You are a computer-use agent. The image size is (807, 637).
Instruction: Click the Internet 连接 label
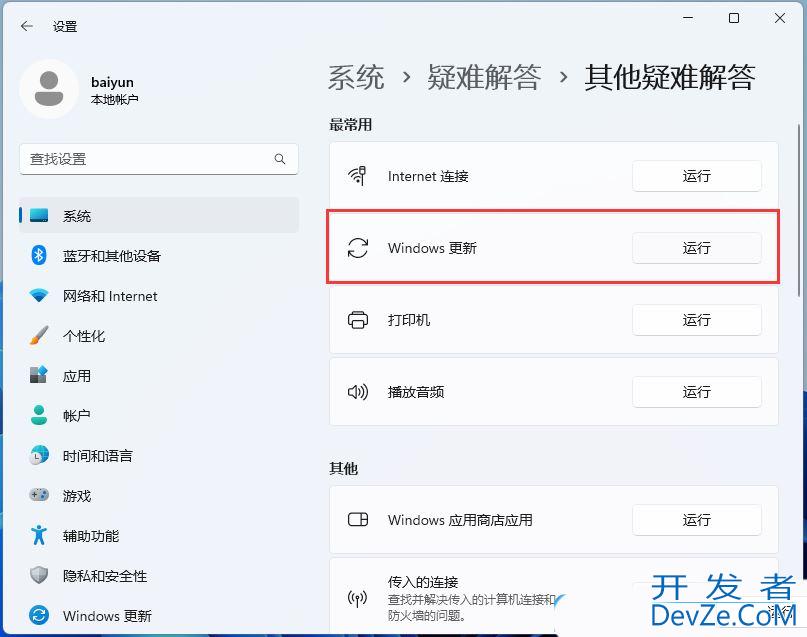click(428, 176)
